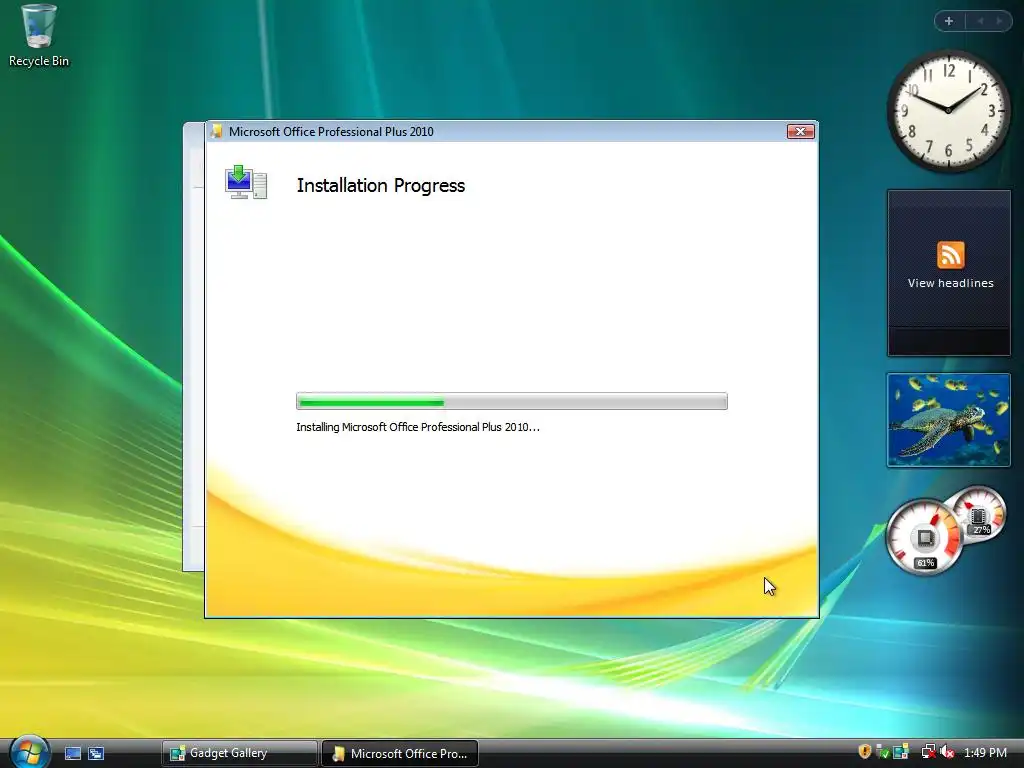The image size is (1024, 768).
Task: Click the installation progress bar
Action: tap(511, 401)
